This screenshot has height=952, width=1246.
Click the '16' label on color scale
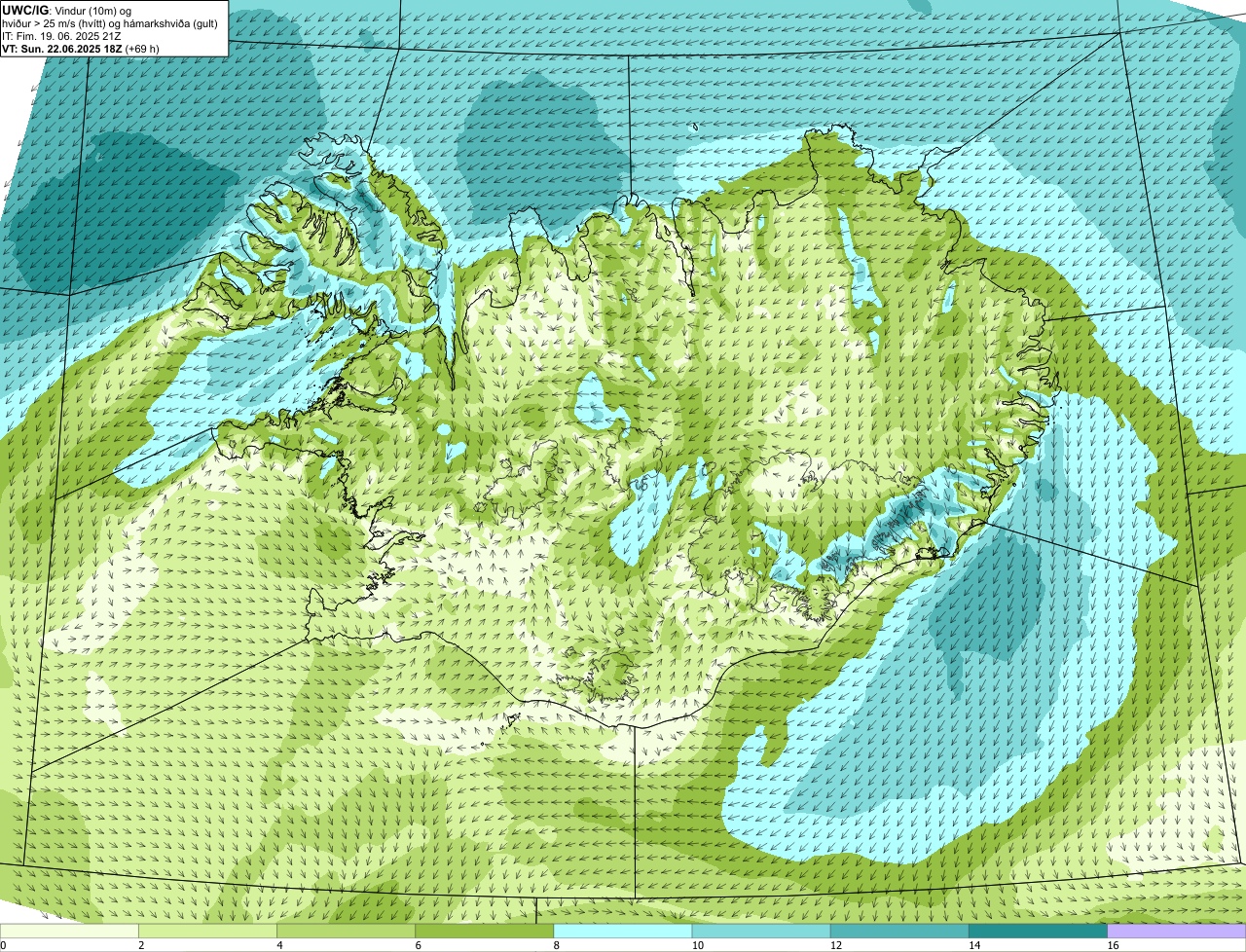point(1114,945)
